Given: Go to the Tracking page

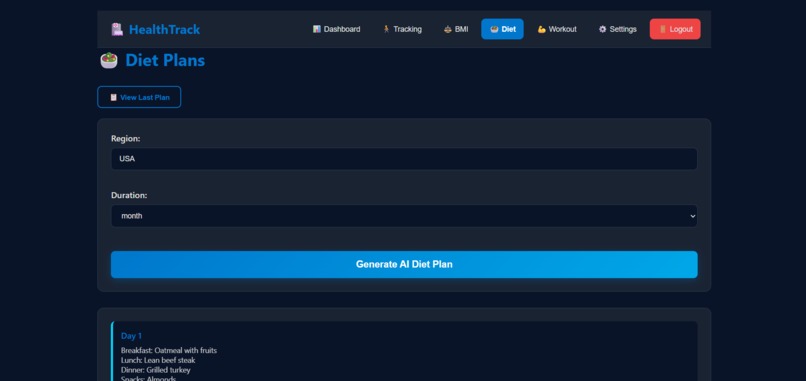Looking at the screenshot, I should pyautogui.click(x=402, y=29).
